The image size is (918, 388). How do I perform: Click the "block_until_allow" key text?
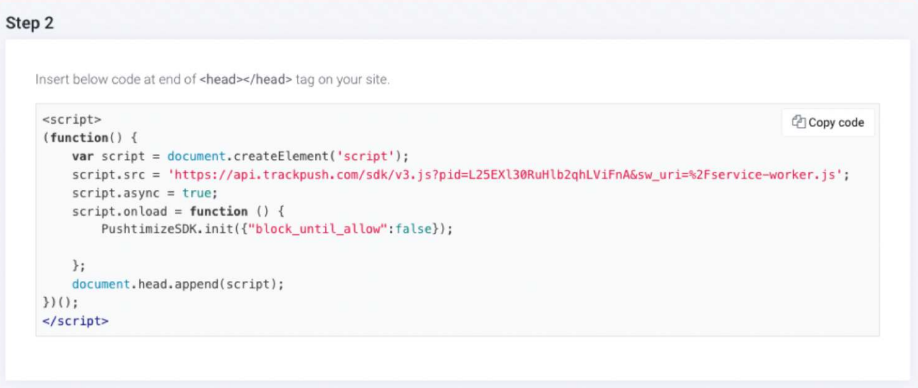pos(314,229)
